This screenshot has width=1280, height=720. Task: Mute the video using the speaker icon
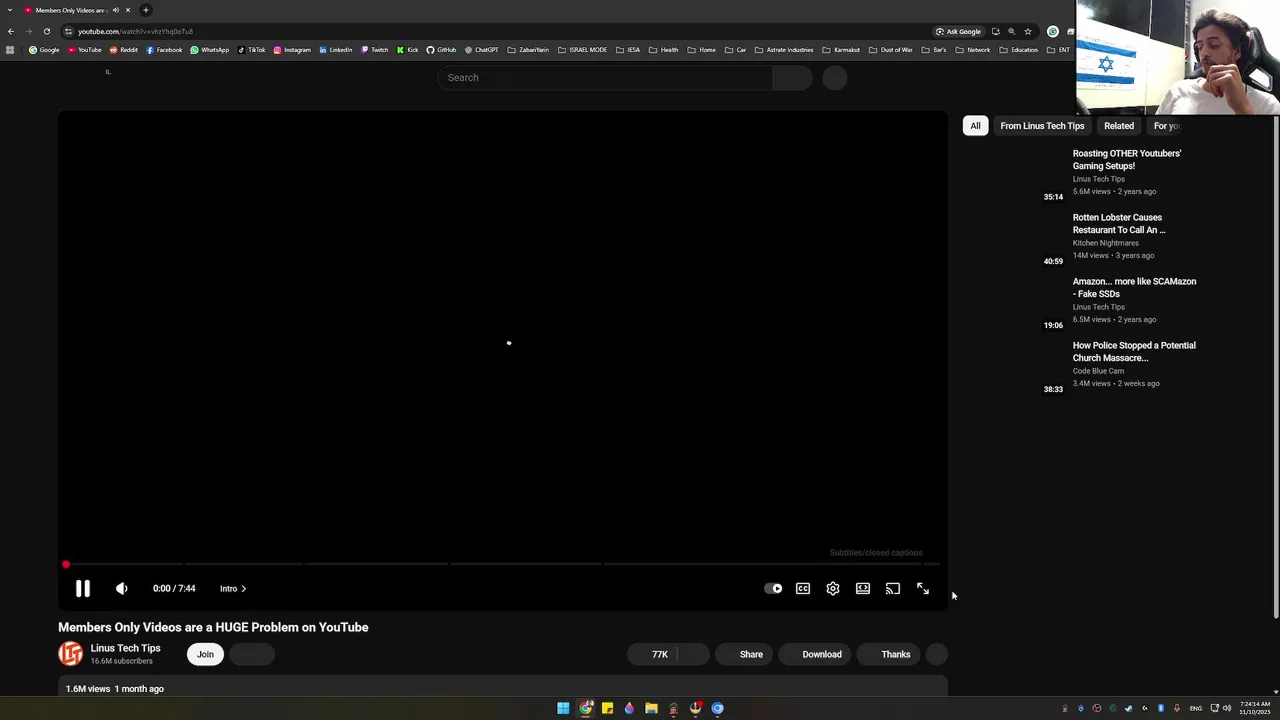(x=122, y=589)
